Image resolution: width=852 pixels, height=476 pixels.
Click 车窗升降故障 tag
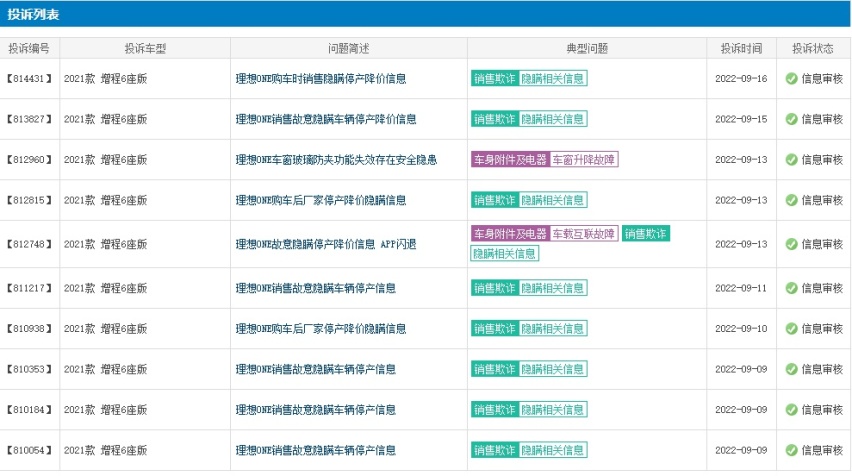[x=584, y=160]
